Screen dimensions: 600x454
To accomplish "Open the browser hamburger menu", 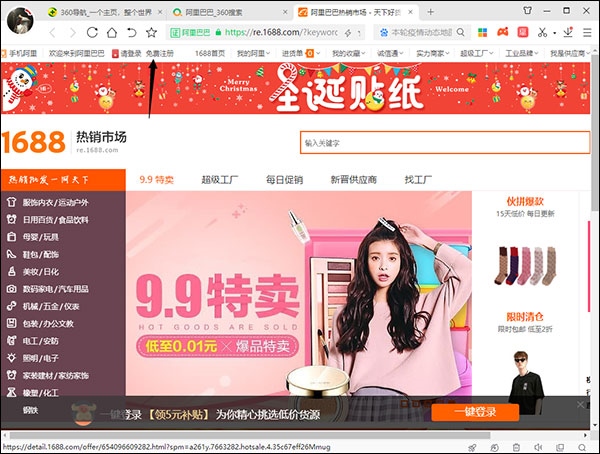I will tap(587, 33).
